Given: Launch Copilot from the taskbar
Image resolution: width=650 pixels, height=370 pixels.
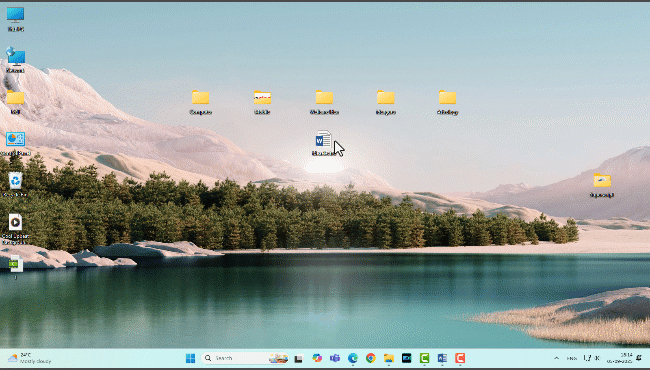Looking at the screenshot, I should tap(317, 358).
